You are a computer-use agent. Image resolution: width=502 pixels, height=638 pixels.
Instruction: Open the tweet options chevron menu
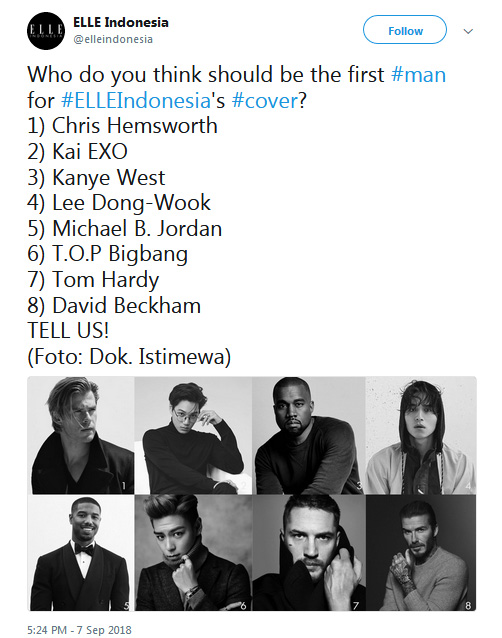468,31
